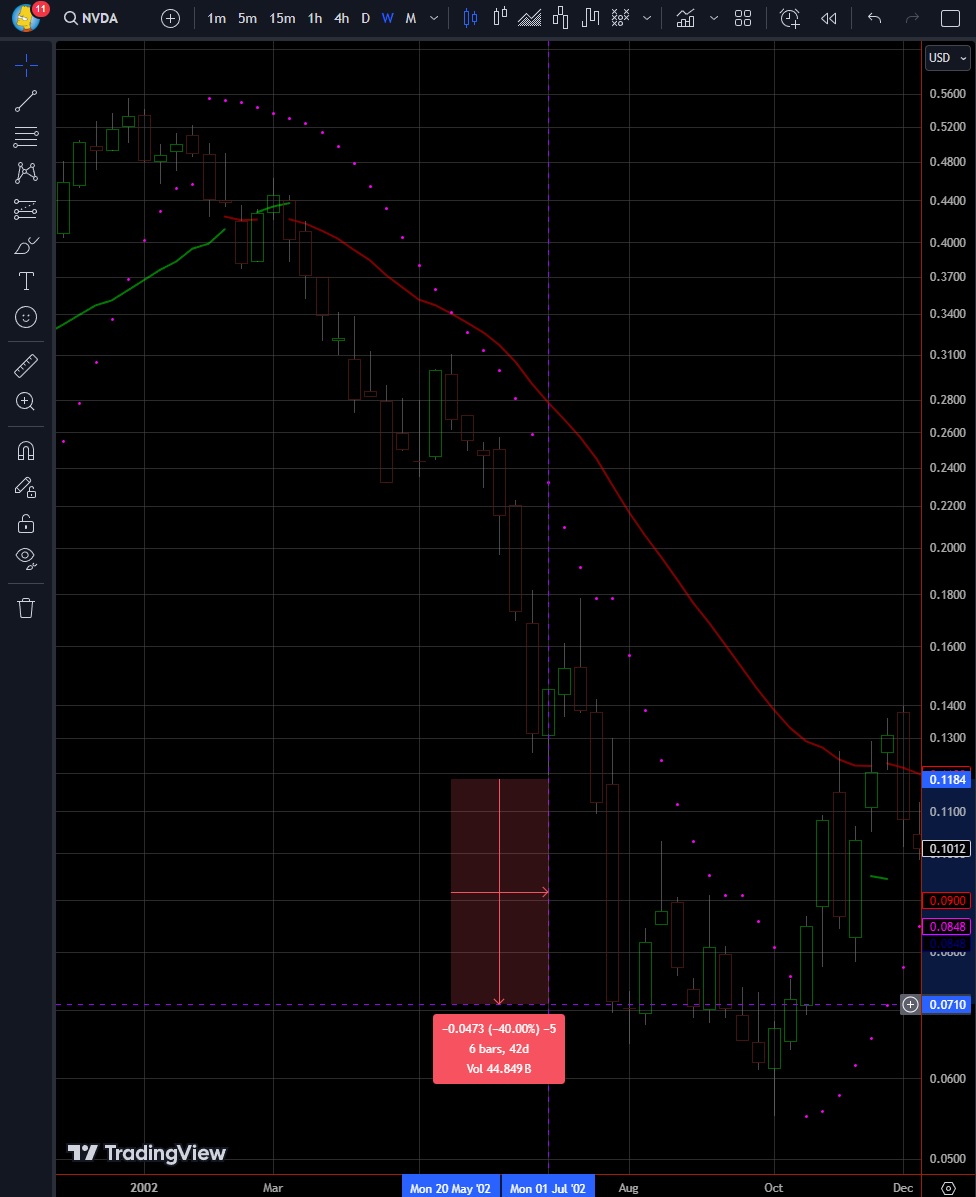Click the red 0.0900 price label

point(947,901)
